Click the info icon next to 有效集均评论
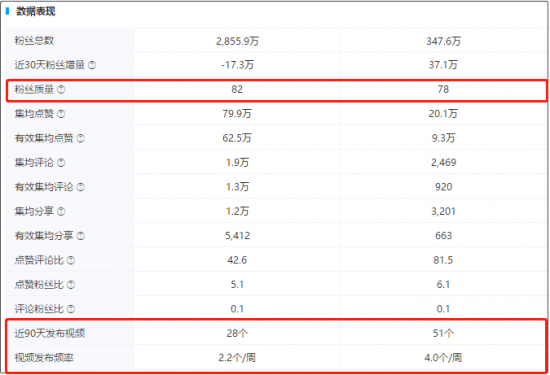Screen dimensions: 550x375 tap(81, 187)
